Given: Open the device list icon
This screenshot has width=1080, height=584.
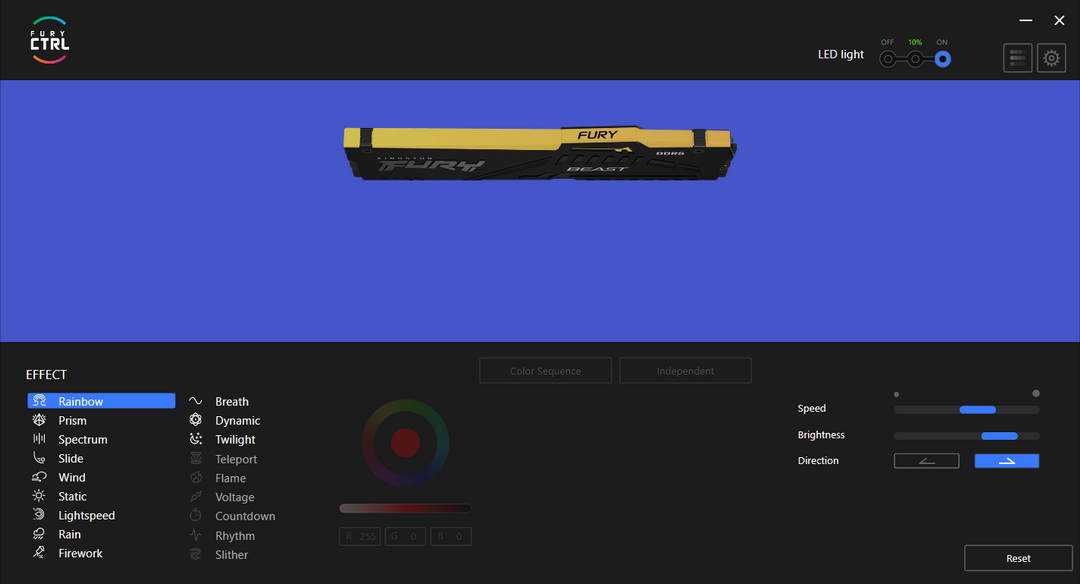Looking at the screenshot, I should pyautogui.click(x=1017, y=59).
